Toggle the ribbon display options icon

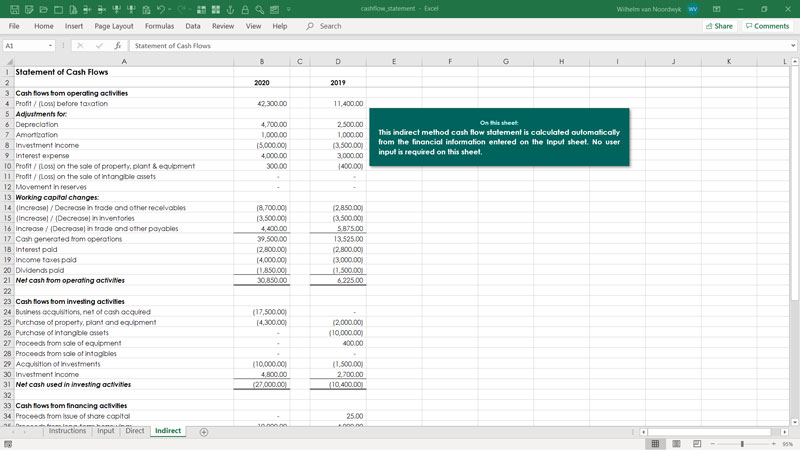(716, 9)
